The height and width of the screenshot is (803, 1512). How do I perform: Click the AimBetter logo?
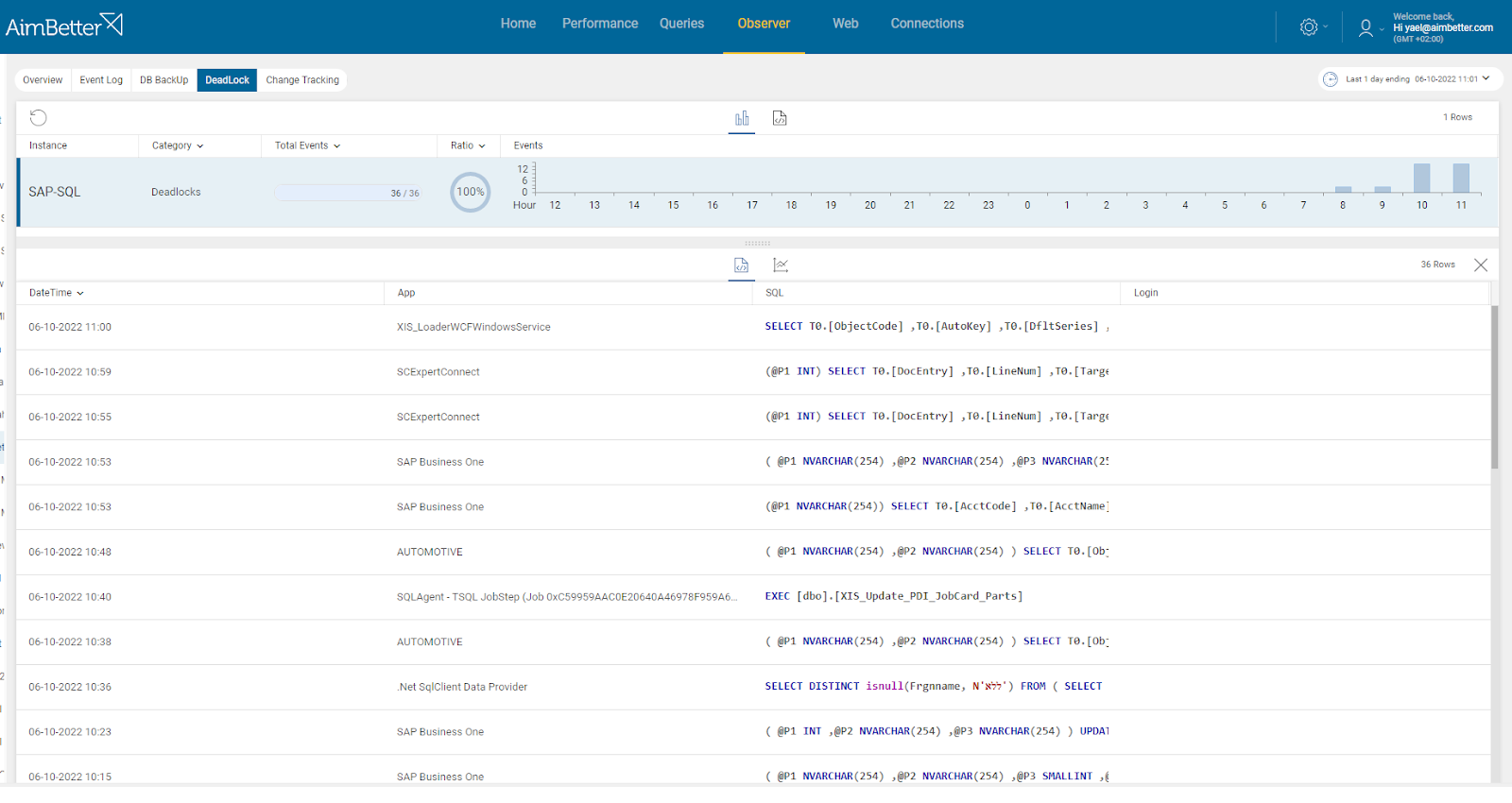[x=64, y=26]
